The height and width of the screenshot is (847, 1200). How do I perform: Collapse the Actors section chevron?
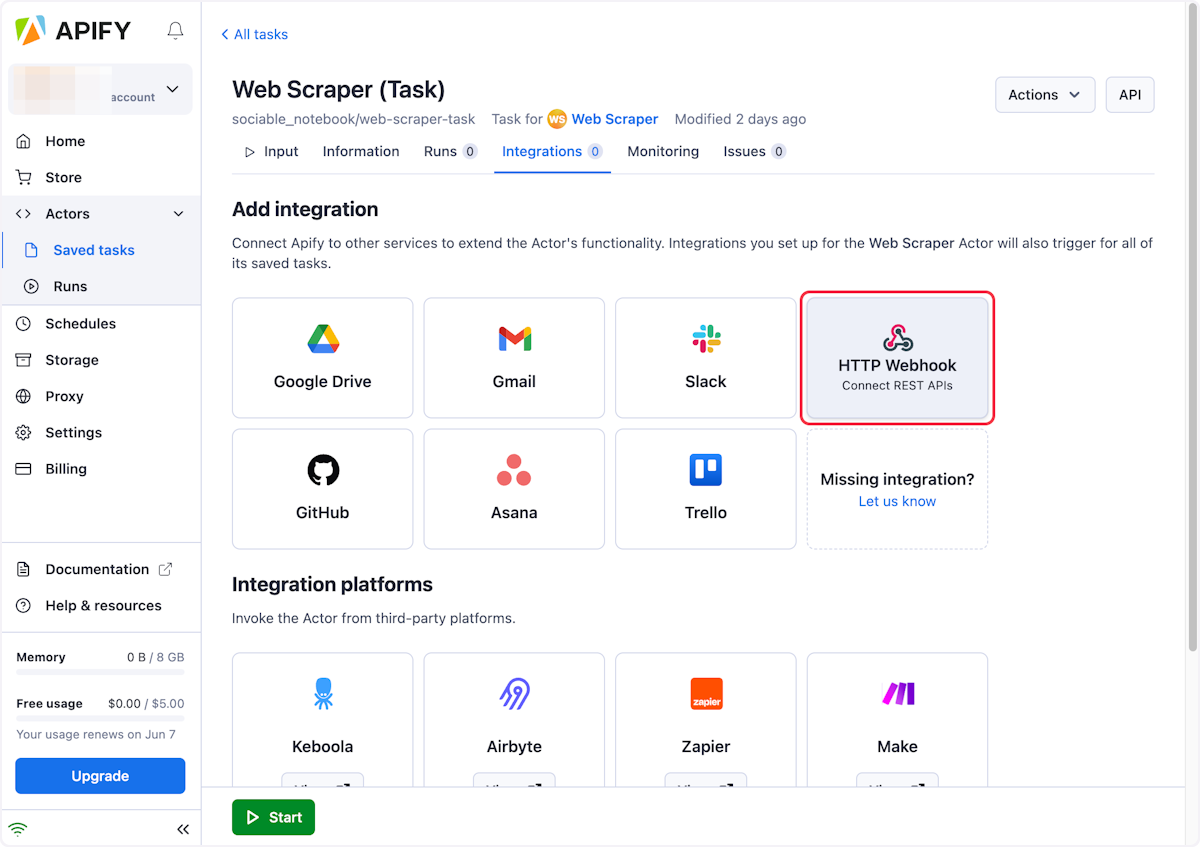pos(179,214)
